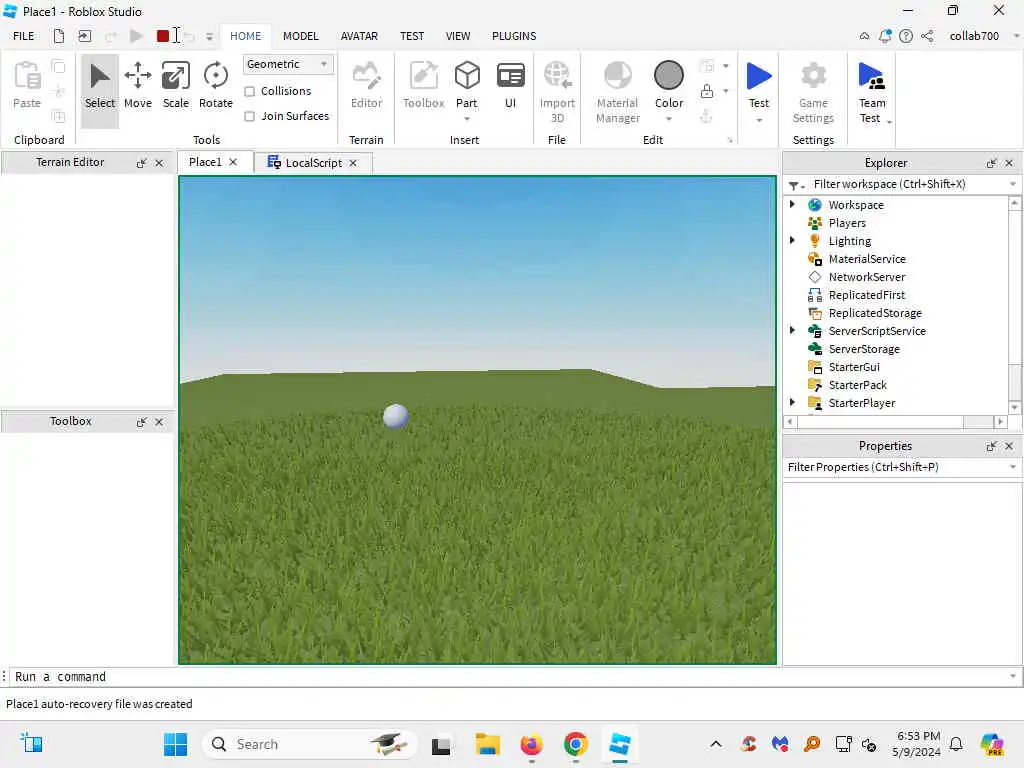Click the New file icon in quick access bar
The width and height of the screenshot is (1024, 768).
pyautogui.click(x=59, y=36)
